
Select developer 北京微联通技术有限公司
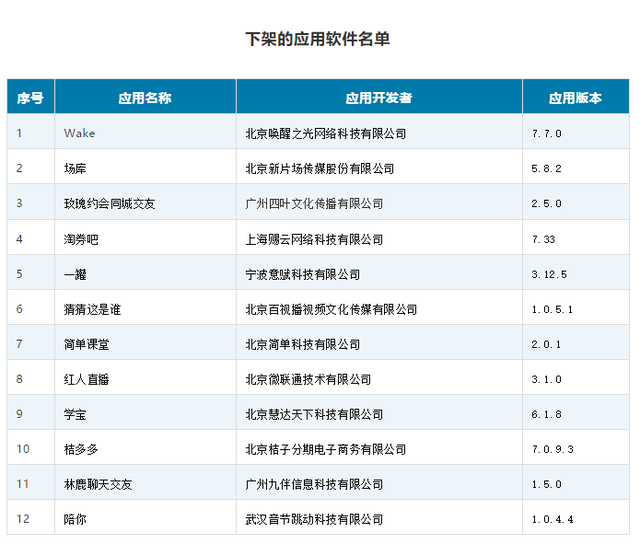point(309,380)
